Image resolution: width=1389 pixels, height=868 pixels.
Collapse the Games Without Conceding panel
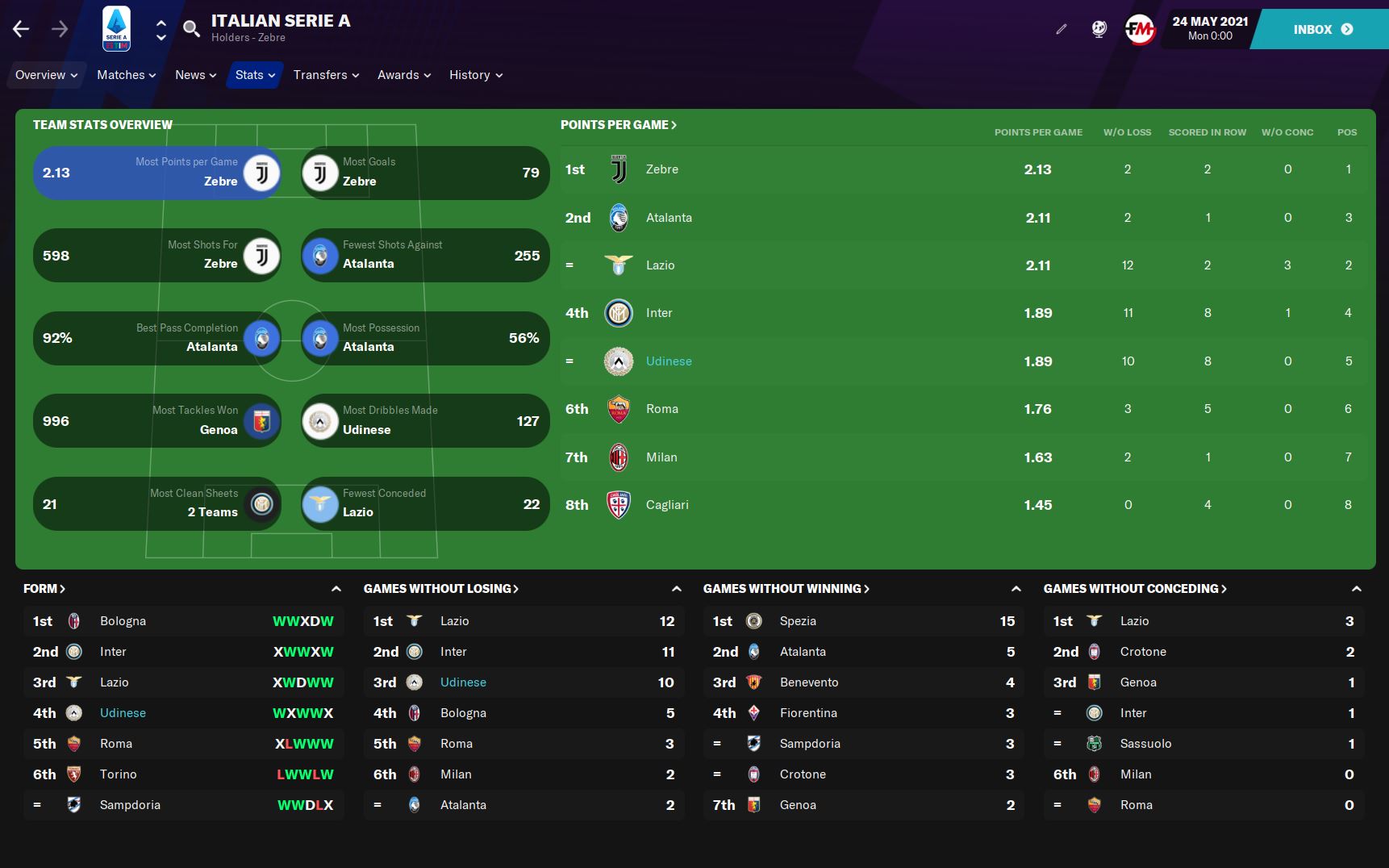coord(1357,589)
